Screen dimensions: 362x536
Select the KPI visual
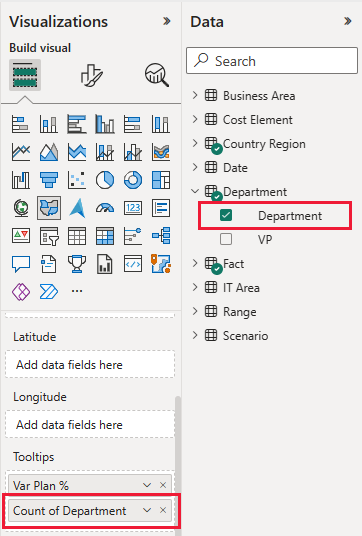[x=21, y=236]
